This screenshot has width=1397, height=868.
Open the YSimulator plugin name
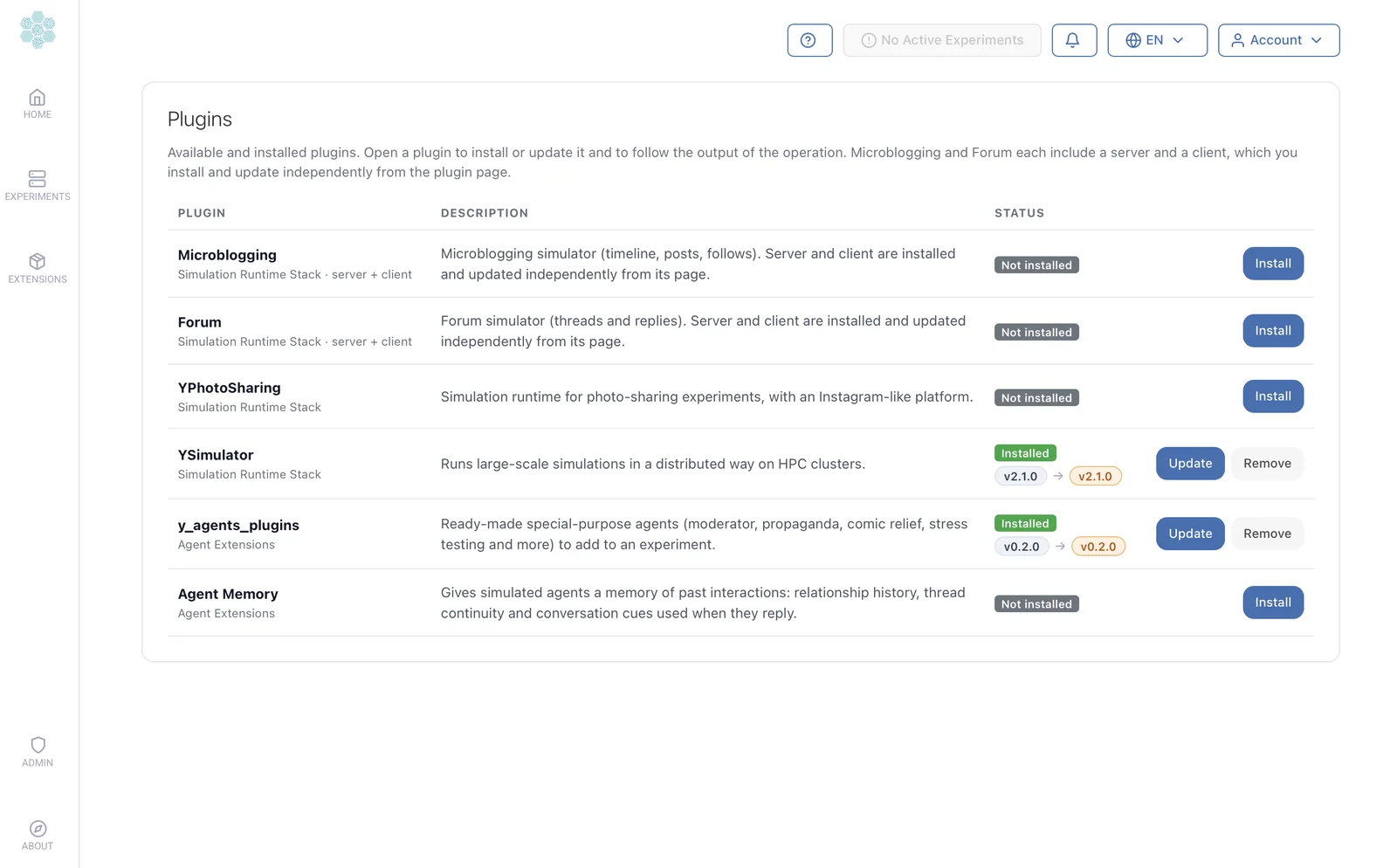click(x=216, y=455)
